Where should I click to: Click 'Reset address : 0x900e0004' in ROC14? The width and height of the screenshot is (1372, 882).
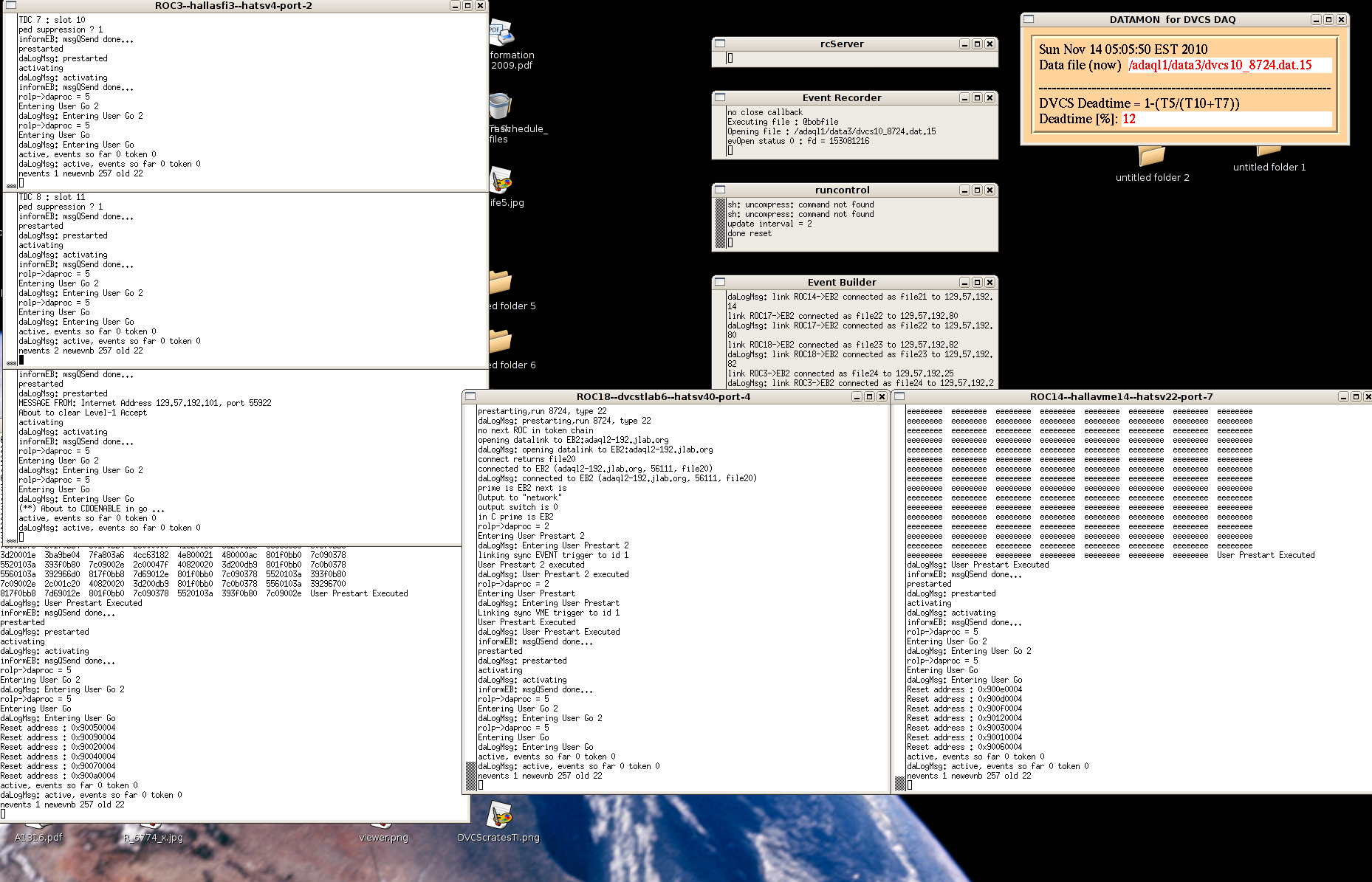964,689
